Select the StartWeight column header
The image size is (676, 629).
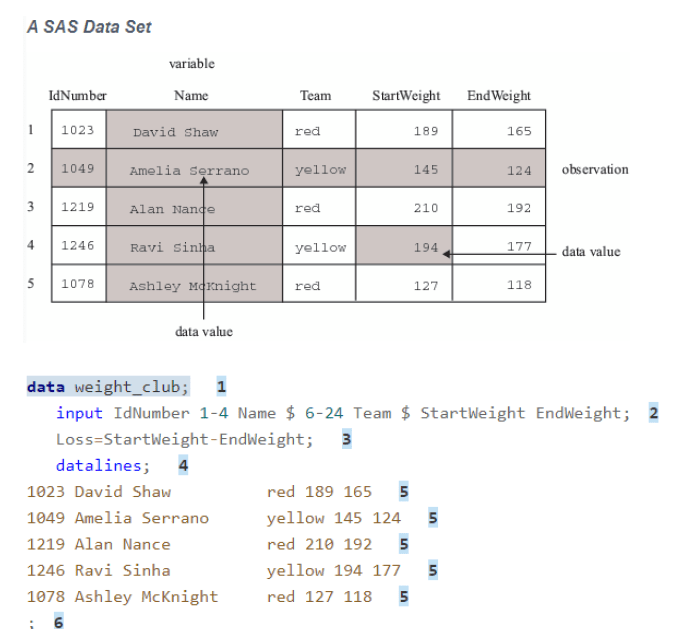pos(405,96)
